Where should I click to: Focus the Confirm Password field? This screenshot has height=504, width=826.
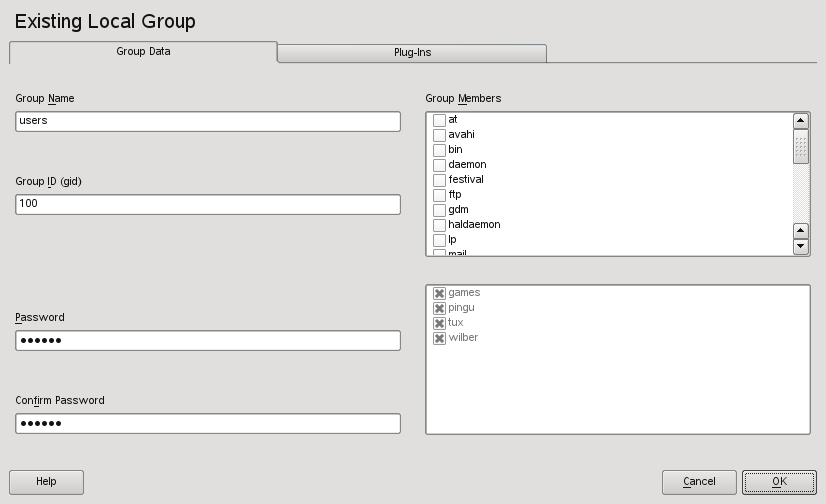coord(208,424)
